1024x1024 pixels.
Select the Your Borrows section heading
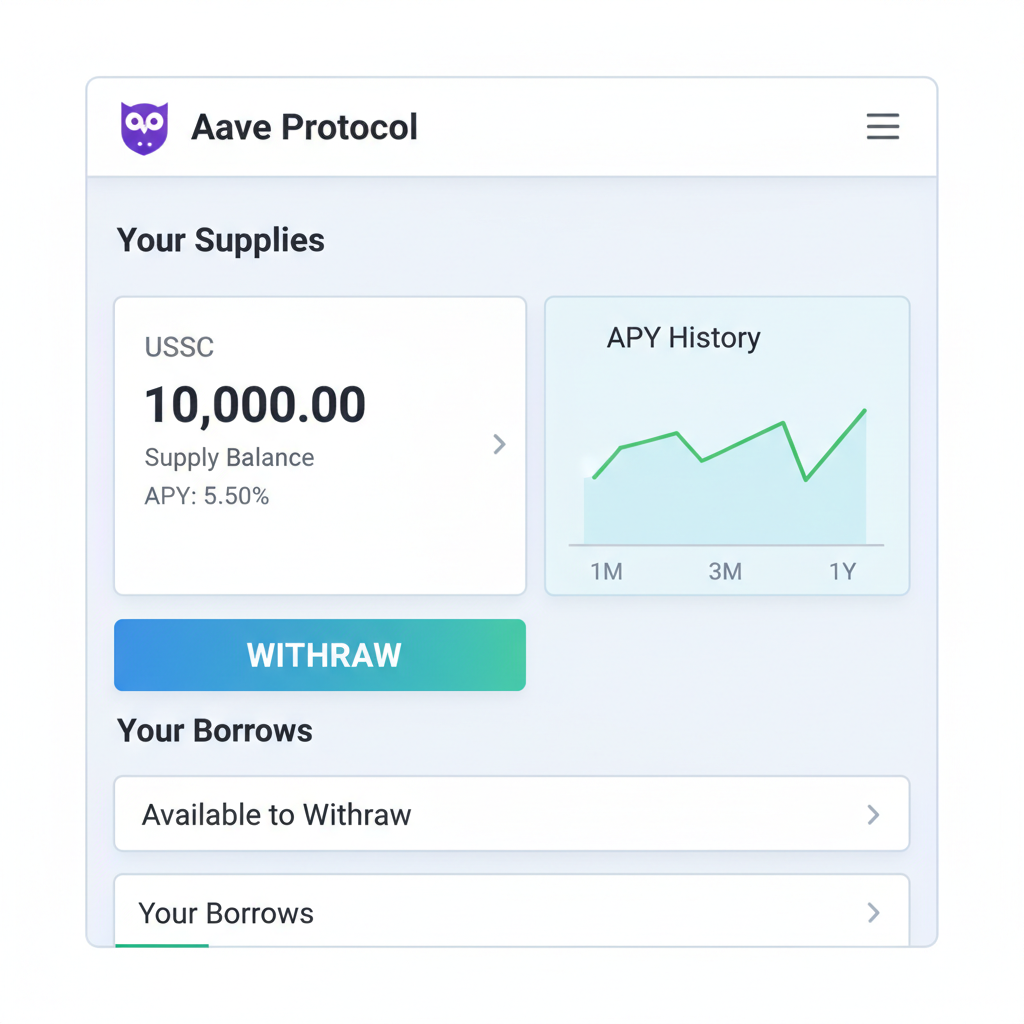215,730
